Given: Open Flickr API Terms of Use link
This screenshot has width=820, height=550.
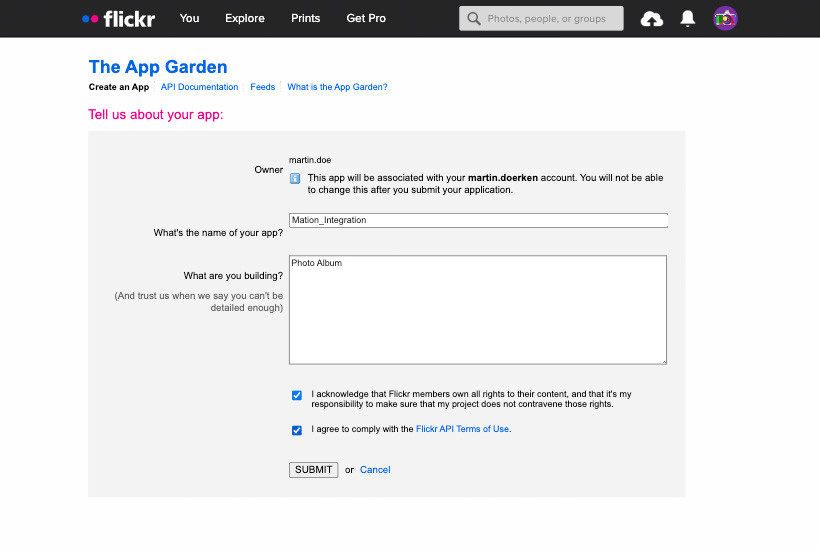Looking at the screenshot, I should [x=462, y=429].
